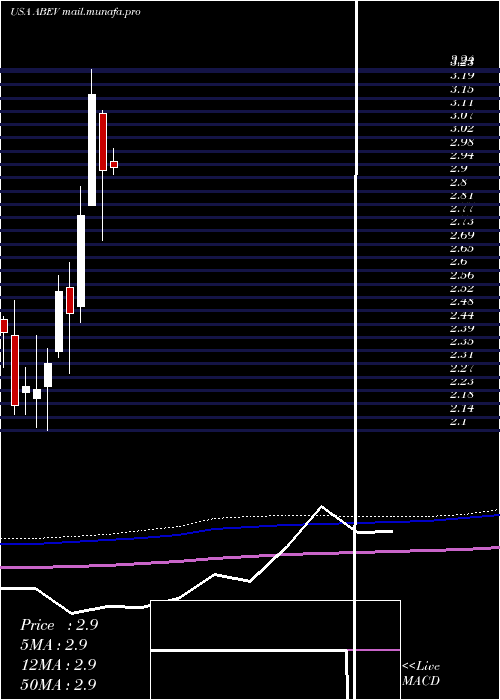Click the 2.69 price axis label
Image resolution: width=500 pixels, height=700 pixels.
point(462,235)
